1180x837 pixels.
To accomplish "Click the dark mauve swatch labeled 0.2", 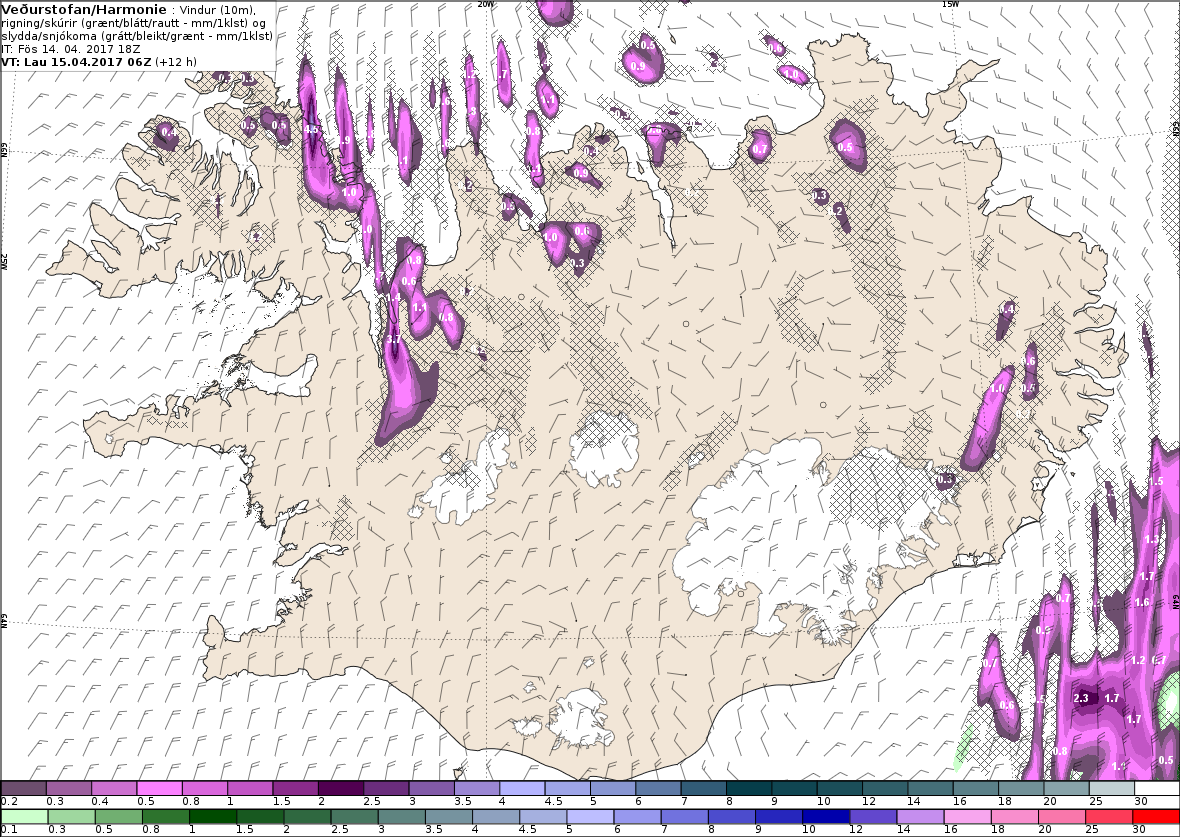I will tap(23, 788).
